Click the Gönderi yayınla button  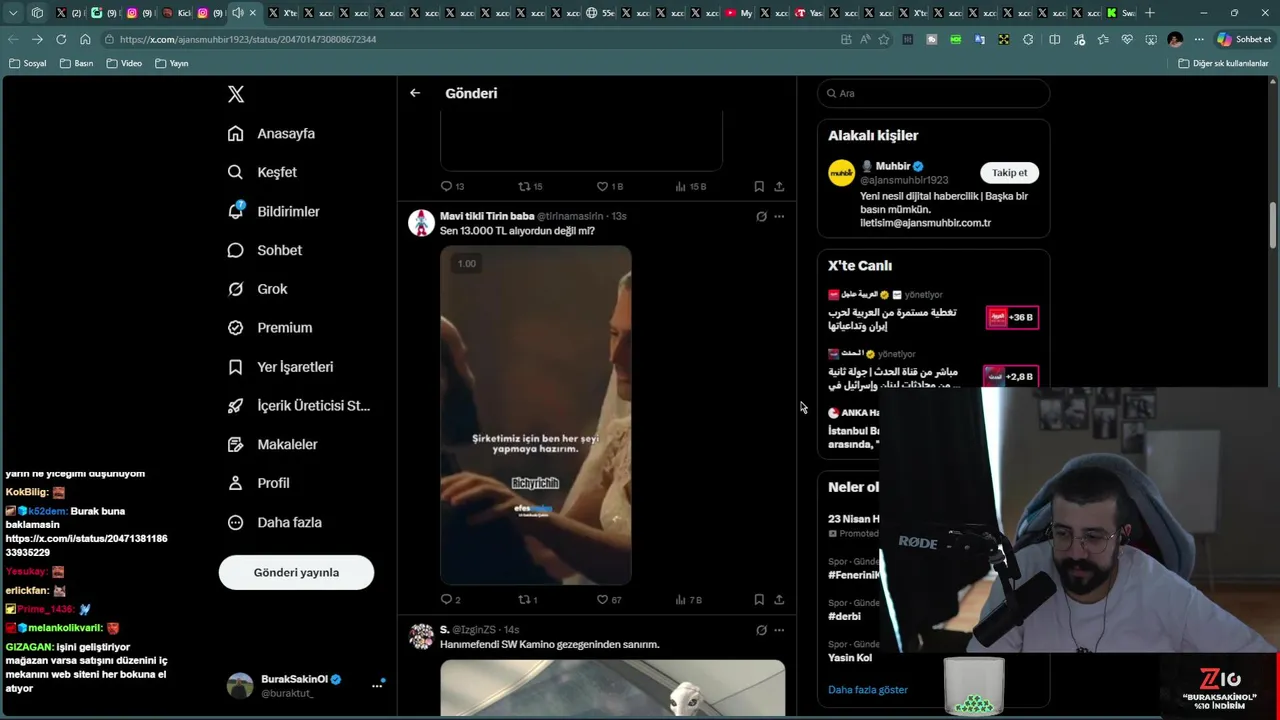coord(296,573)
